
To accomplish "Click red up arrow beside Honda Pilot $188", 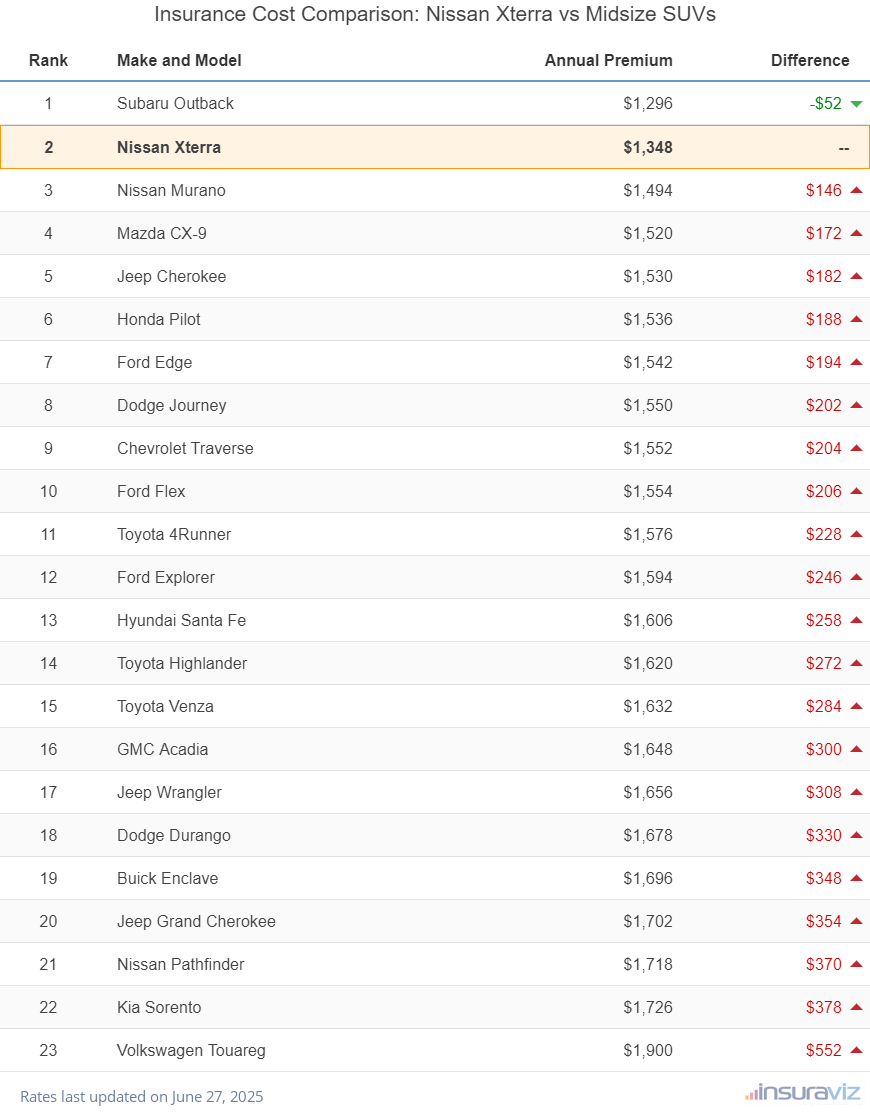I will [856, 319].
